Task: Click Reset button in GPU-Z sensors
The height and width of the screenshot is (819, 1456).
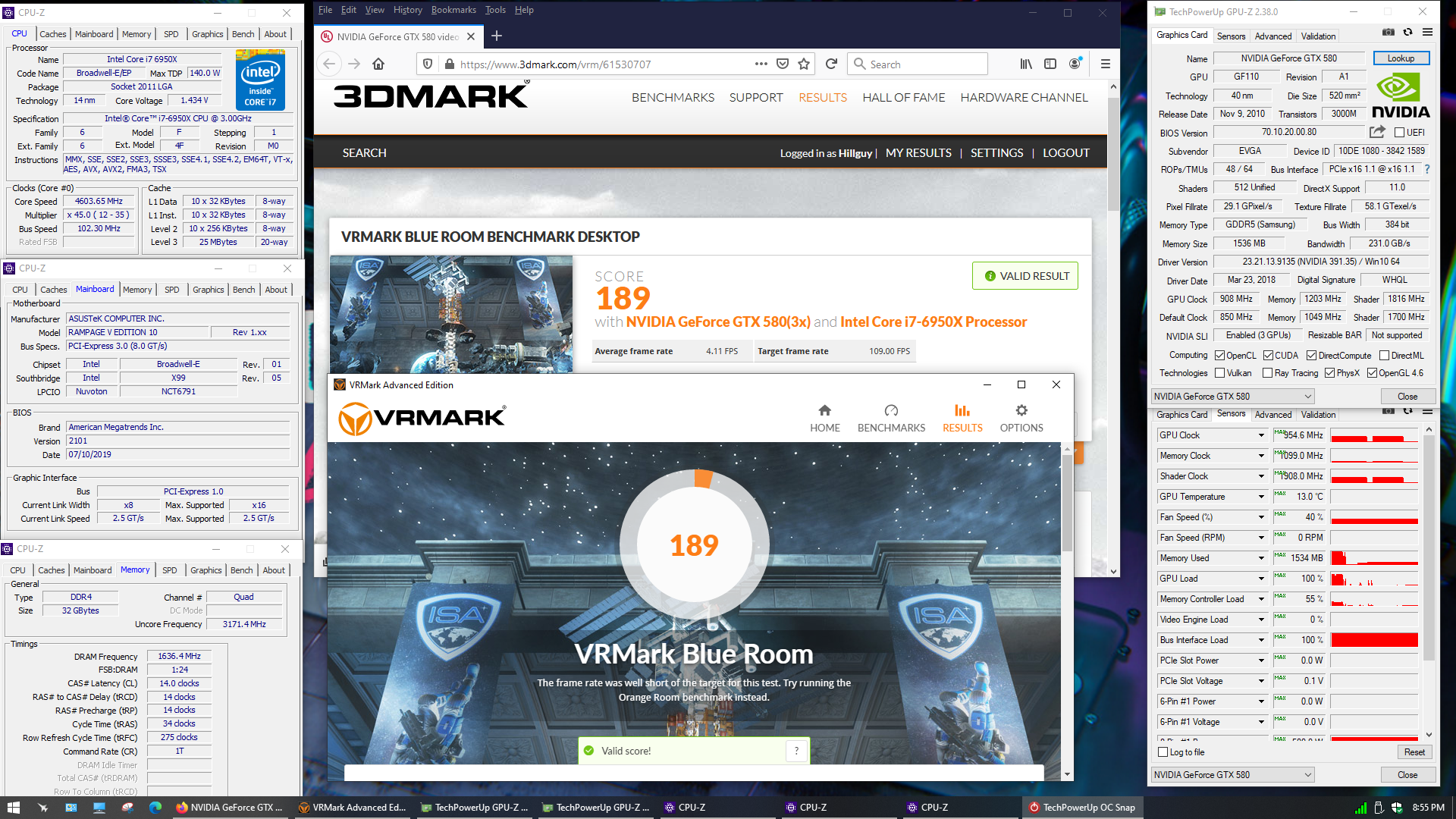Action: click(x=1414, y=752)
